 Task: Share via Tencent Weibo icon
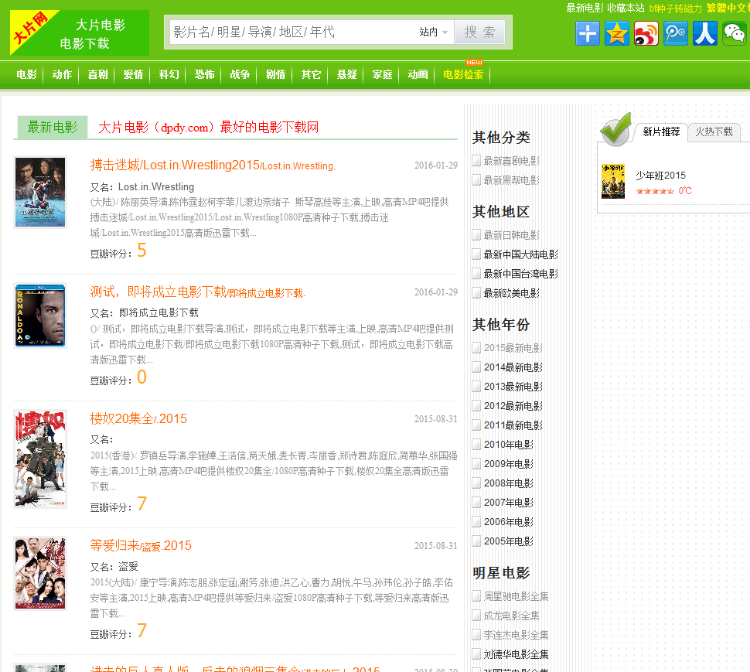click(676, 34)
